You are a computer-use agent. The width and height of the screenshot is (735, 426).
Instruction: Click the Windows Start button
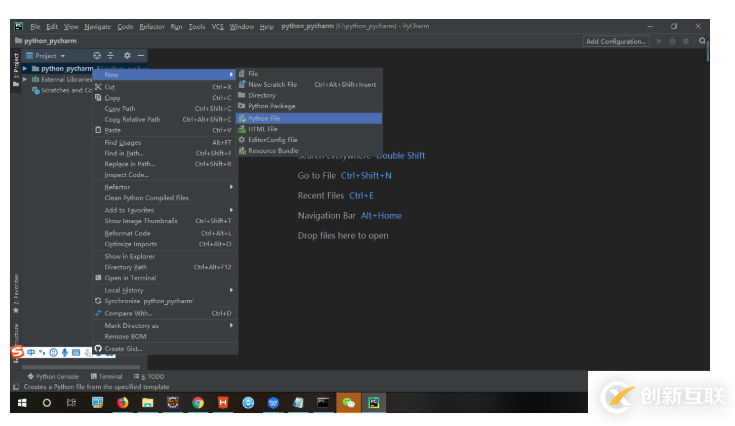click(x=21, y=402)
